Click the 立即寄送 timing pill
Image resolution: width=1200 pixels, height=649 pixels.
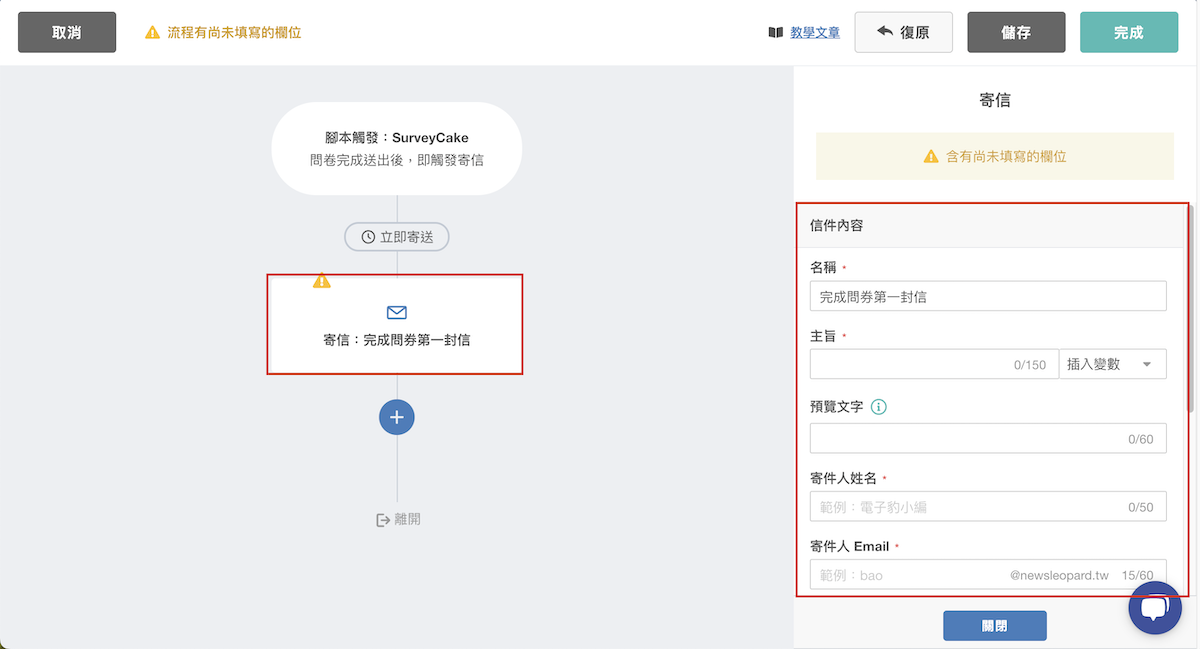(x=397, y=237)
